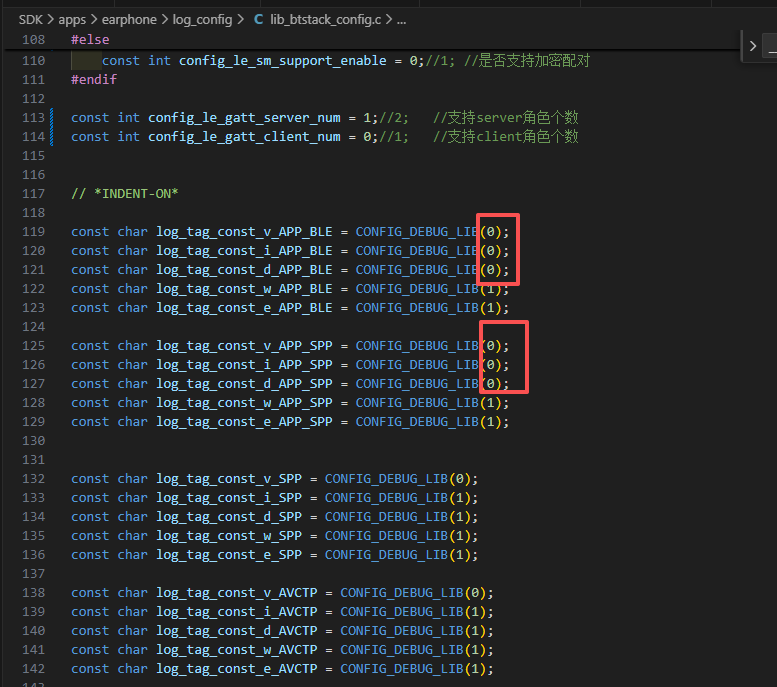
Task: Click log_tag_const_i_APP_BLE identifier
Action: pyautogui.click(x=244, y=251)
